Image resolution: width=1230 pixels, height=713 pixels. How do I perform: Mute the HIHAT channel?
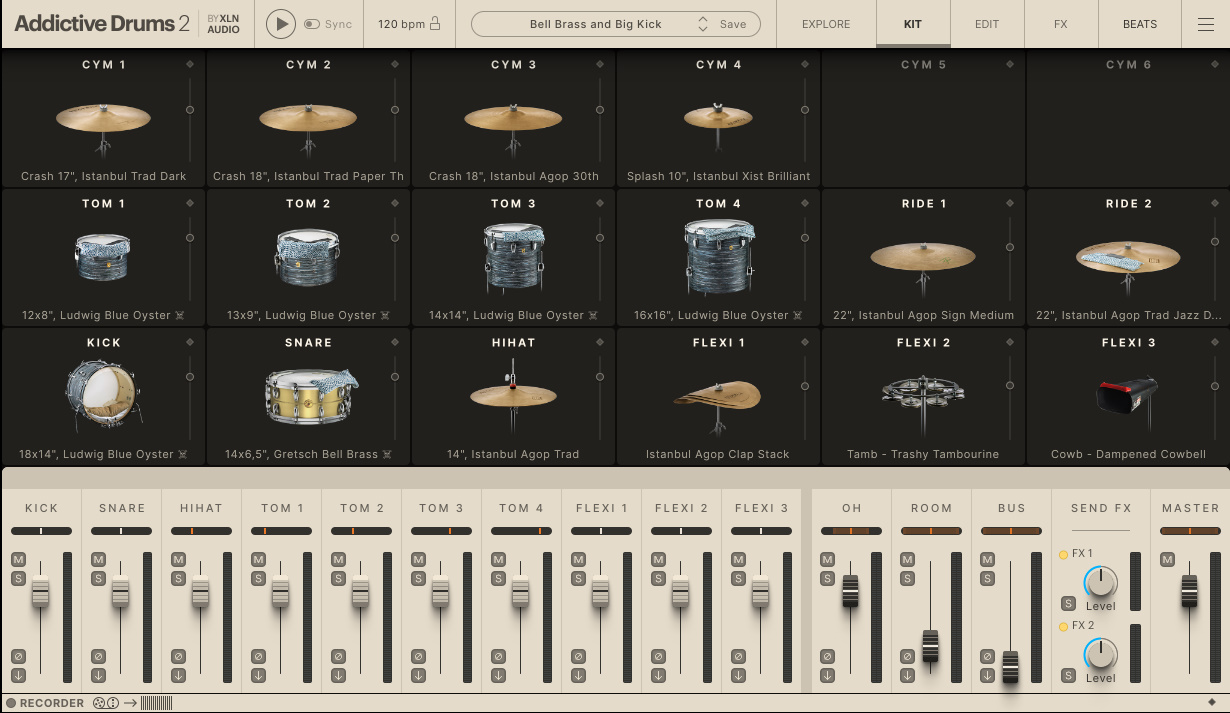click(178, 559)
